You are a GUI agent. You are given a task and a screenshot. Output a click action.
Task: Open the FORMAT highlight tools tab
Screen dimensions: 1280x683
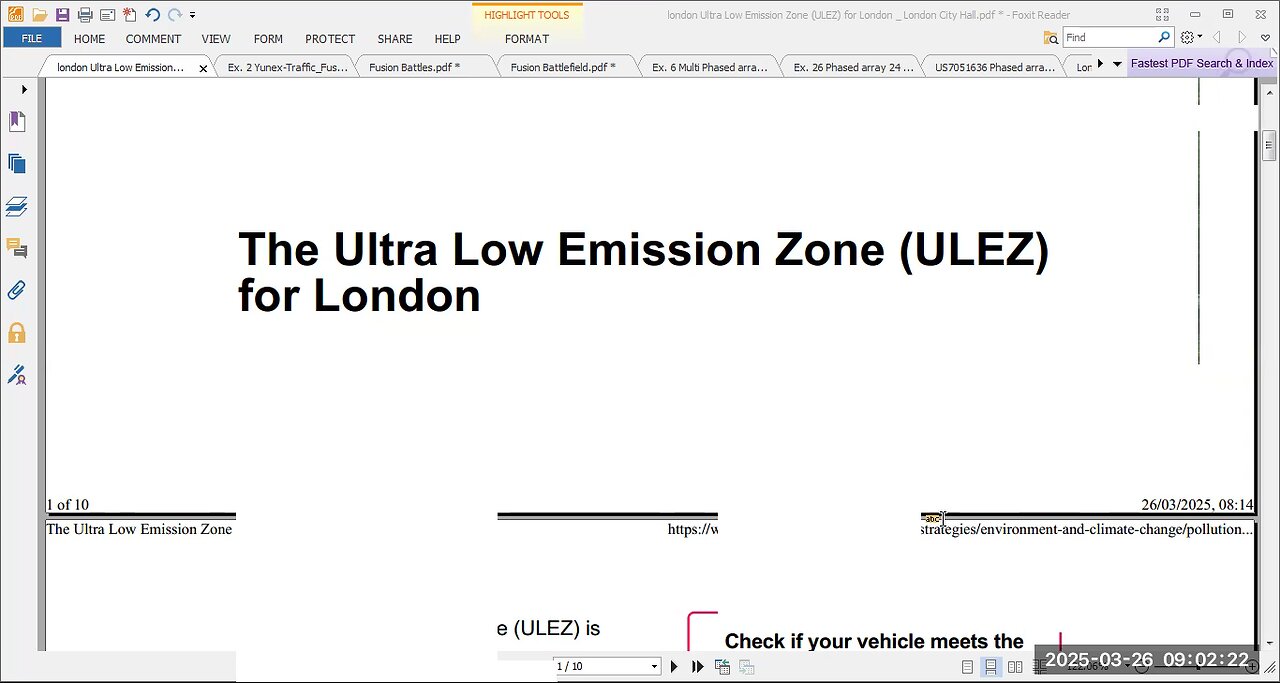point(527,39)
